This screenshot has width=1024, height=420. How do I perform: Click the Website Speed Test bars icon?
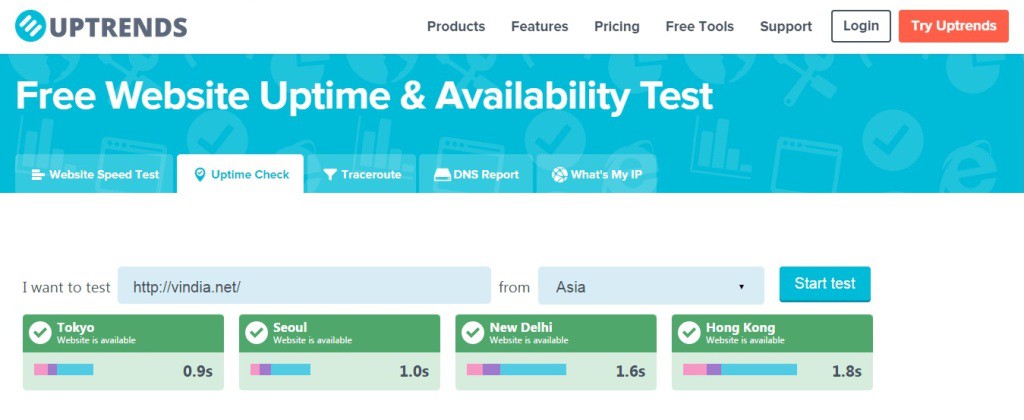click(x=39, y=174)
